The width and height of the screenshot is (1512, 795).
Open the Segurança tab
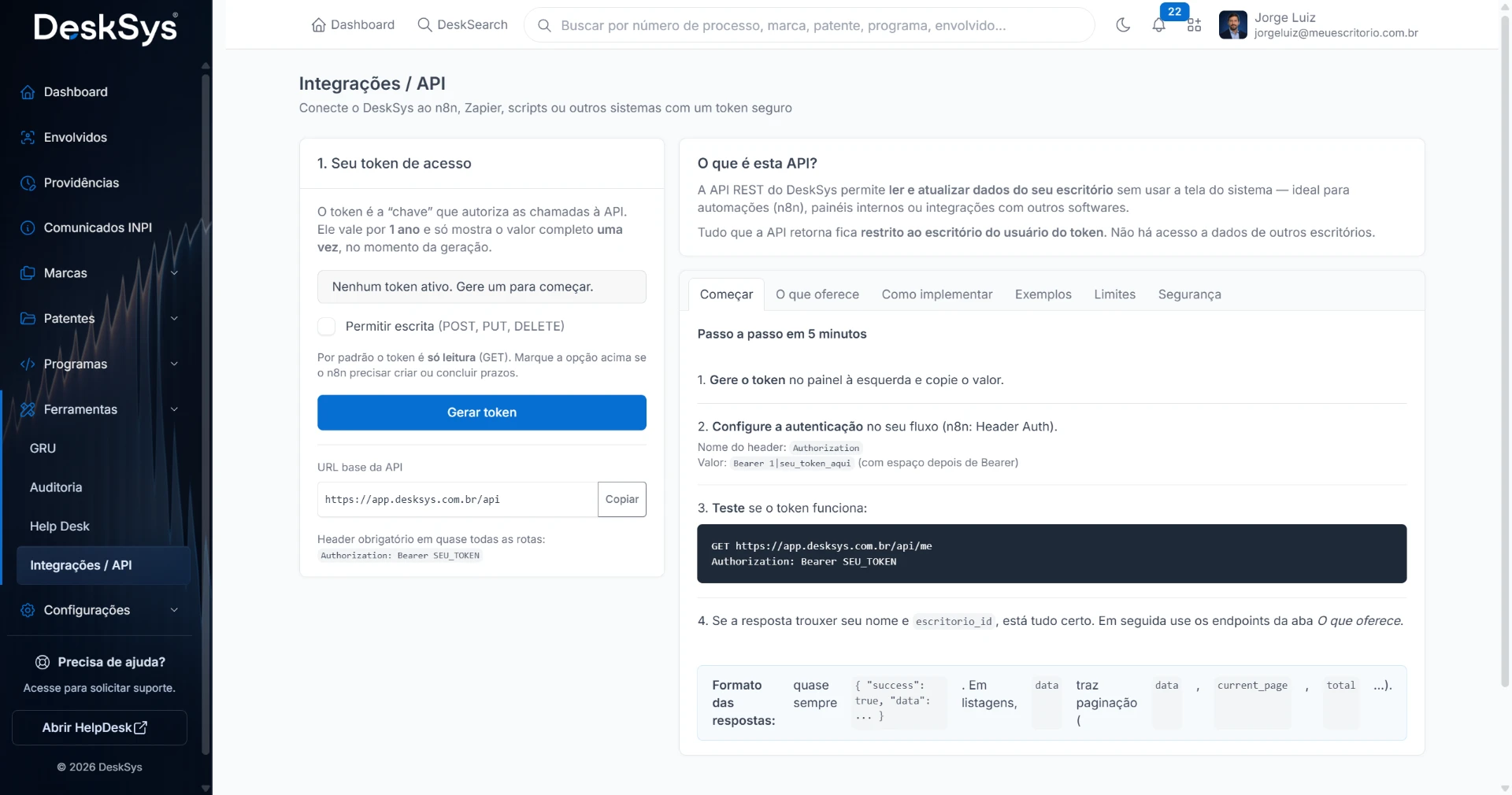(1189, 294)
